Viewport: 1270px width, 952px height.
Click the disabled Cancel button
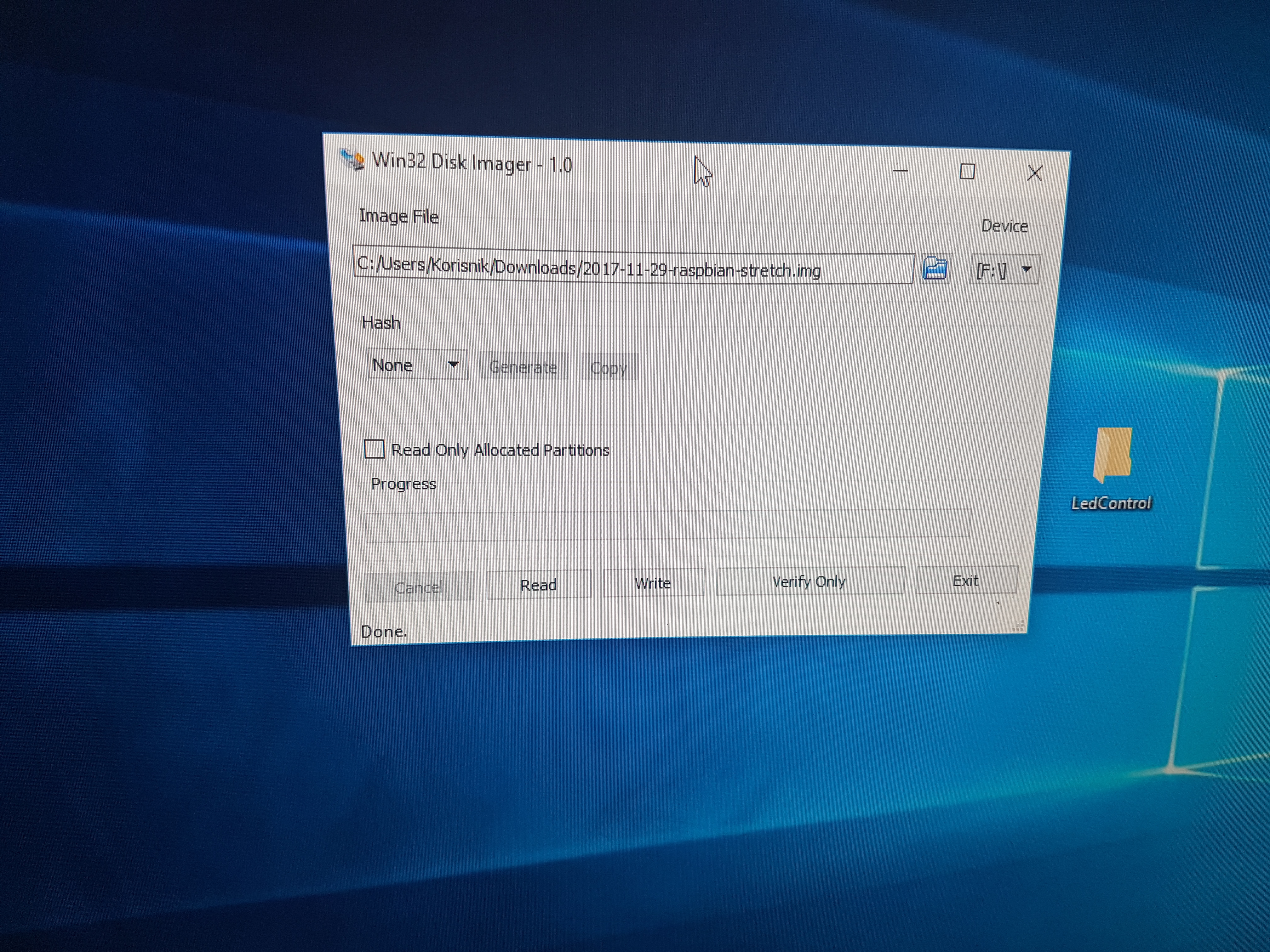click(419, 587)
